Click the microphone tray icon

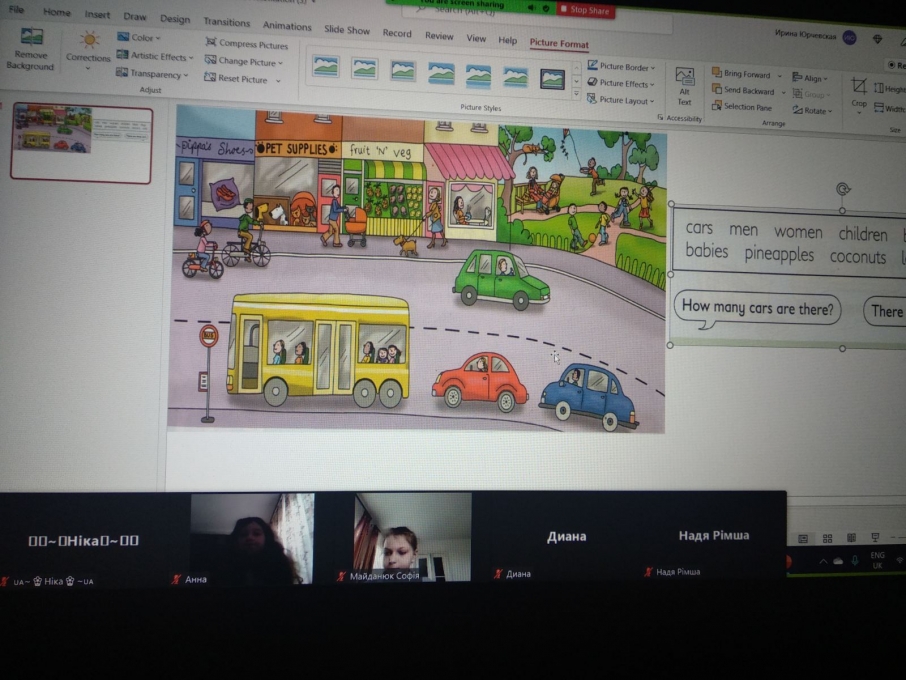coord(855,560)
